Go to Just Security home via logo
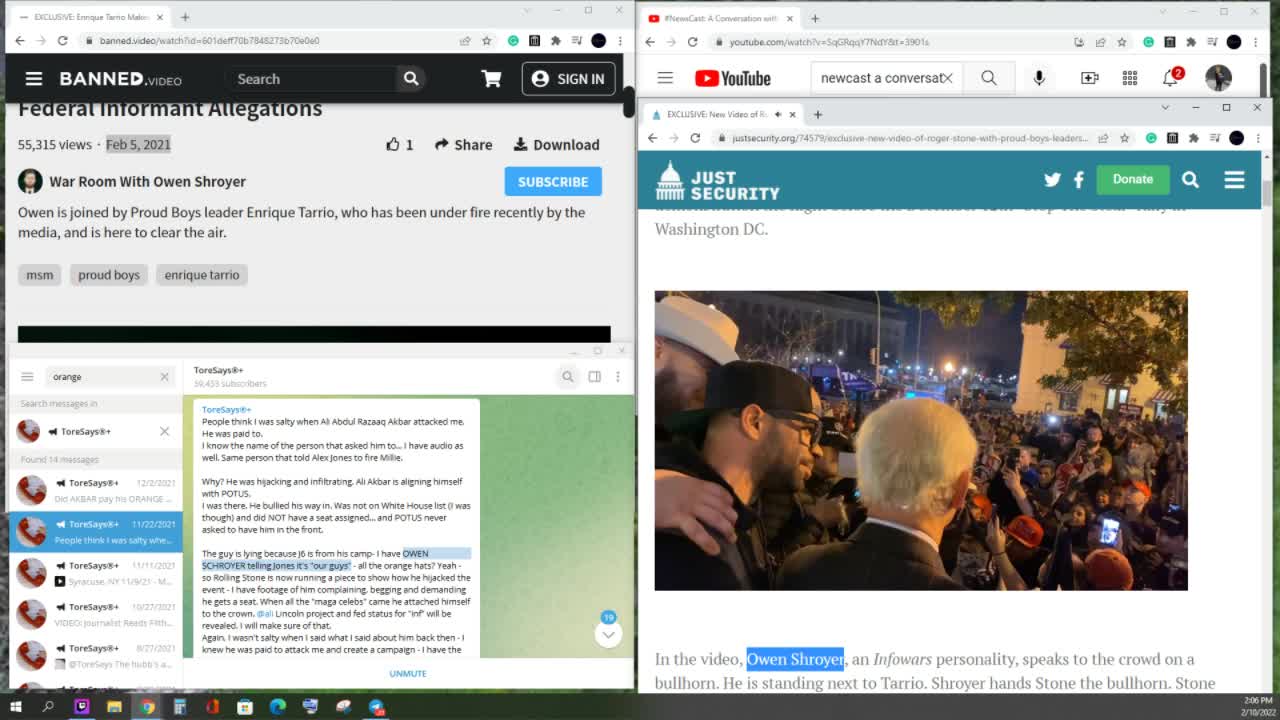This screenshot has width=1280, height=720. point(717,181)
